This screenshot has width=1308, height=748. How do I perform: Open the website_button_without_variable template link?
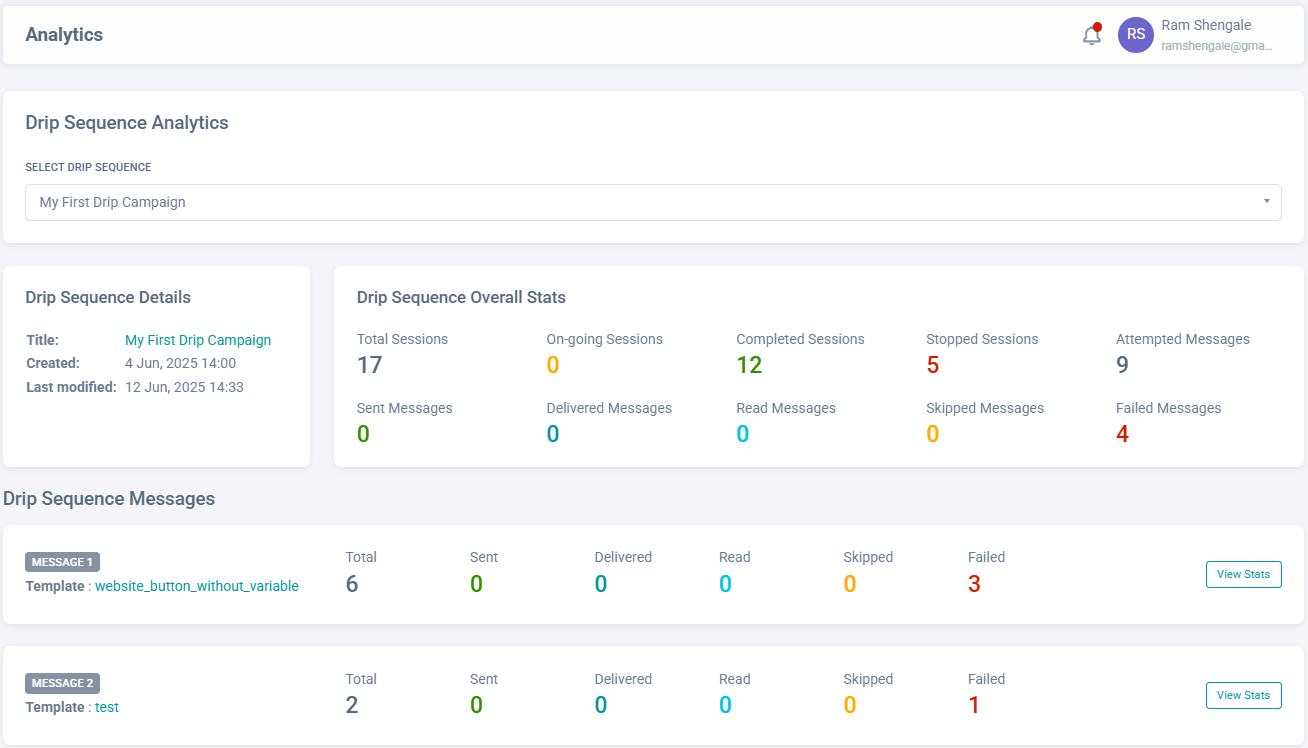[x=196, y=586]
